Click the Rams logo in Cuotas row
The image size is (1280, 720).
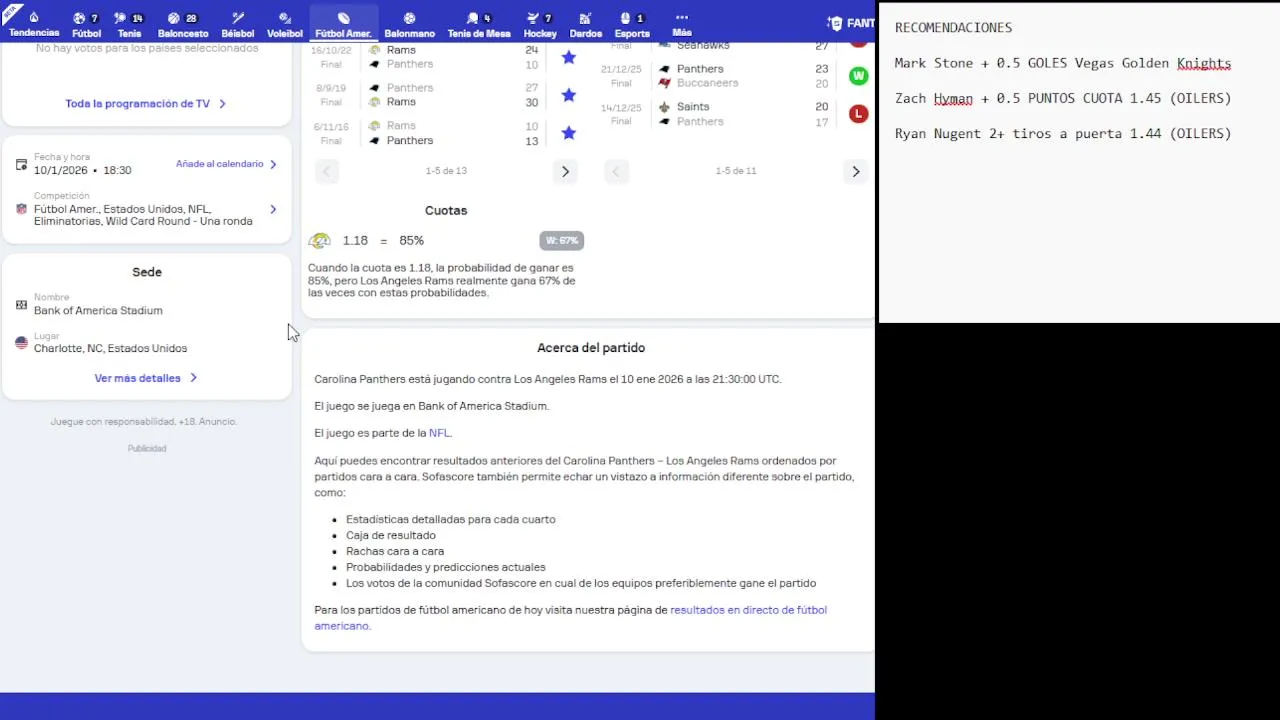pos(320,241)
